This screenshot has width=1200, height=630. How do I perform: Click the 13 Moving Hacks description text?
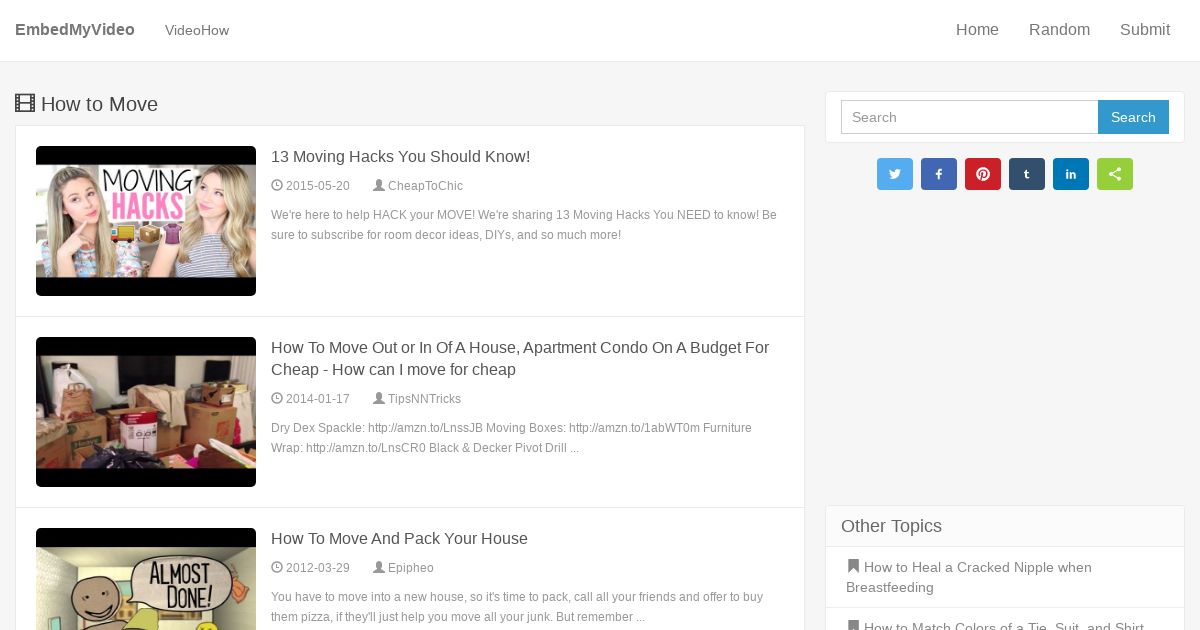tap(524, 225)
